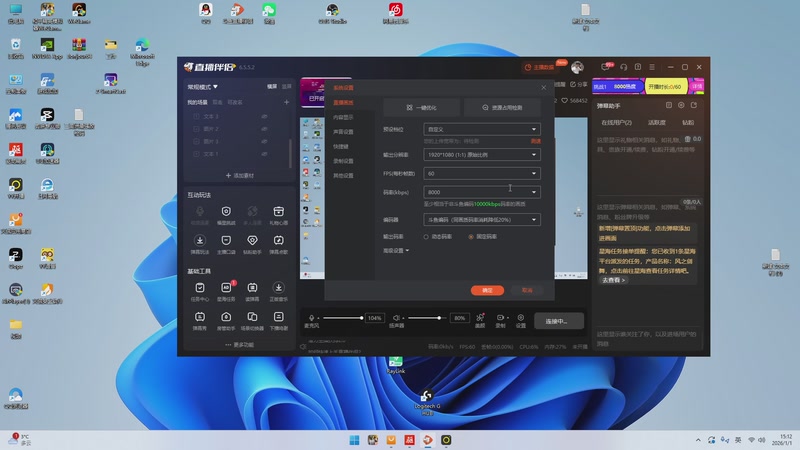
Task: Click the speaker icon beside 扬声器
Action: point(396,318)
